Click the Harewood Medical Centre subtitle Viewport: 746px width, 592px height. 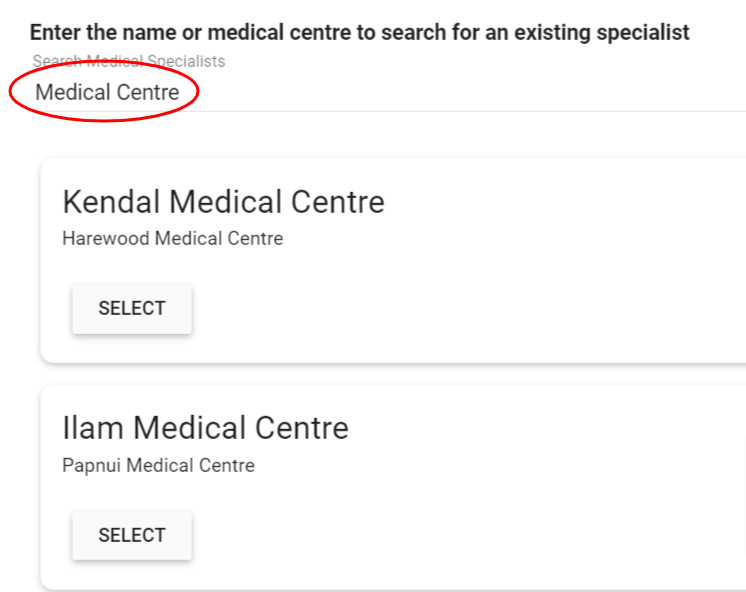point(172,239)
